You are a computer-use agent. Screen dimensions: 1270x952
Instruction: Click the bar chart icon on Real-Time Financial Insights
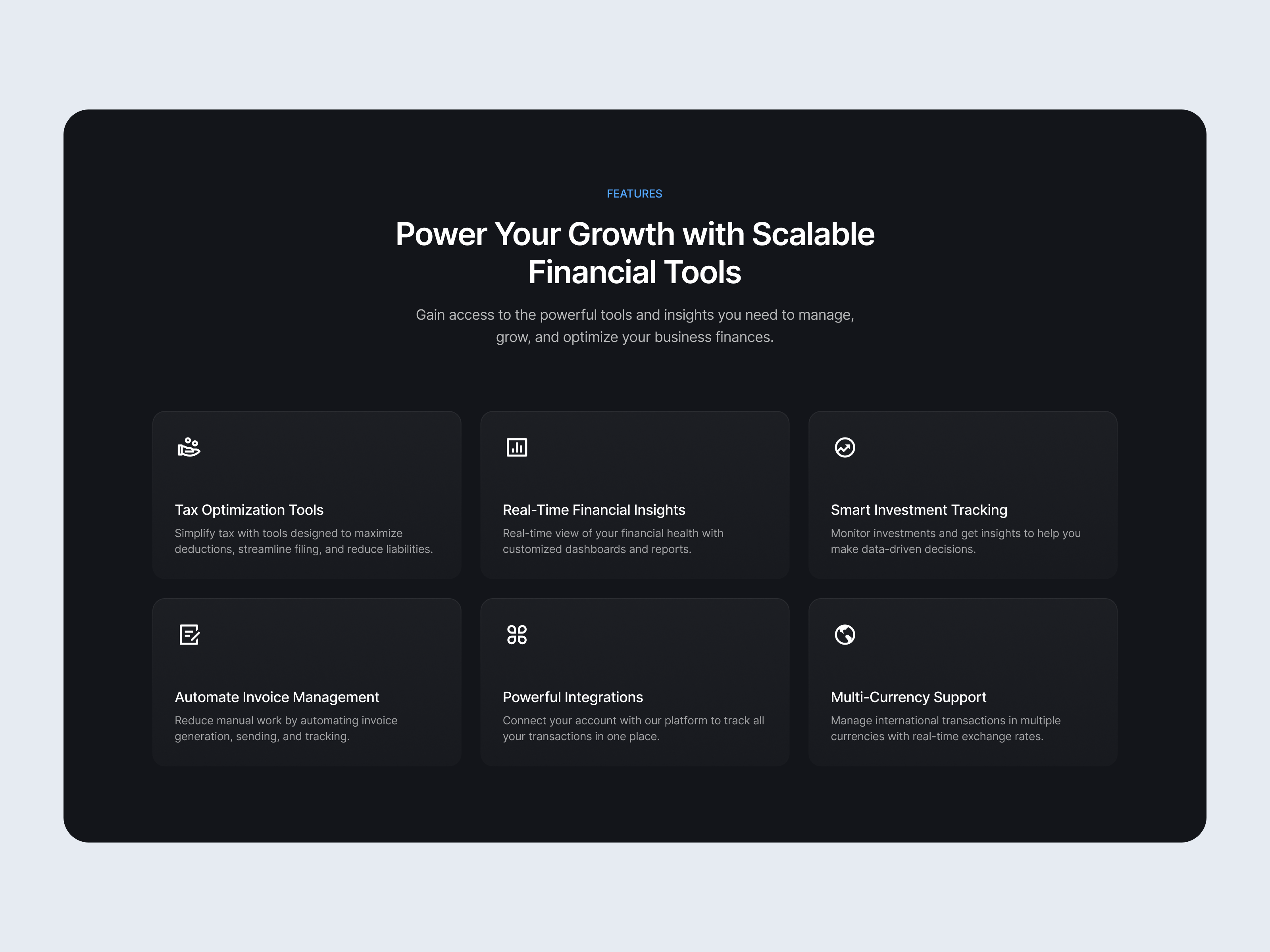(516, 447)
